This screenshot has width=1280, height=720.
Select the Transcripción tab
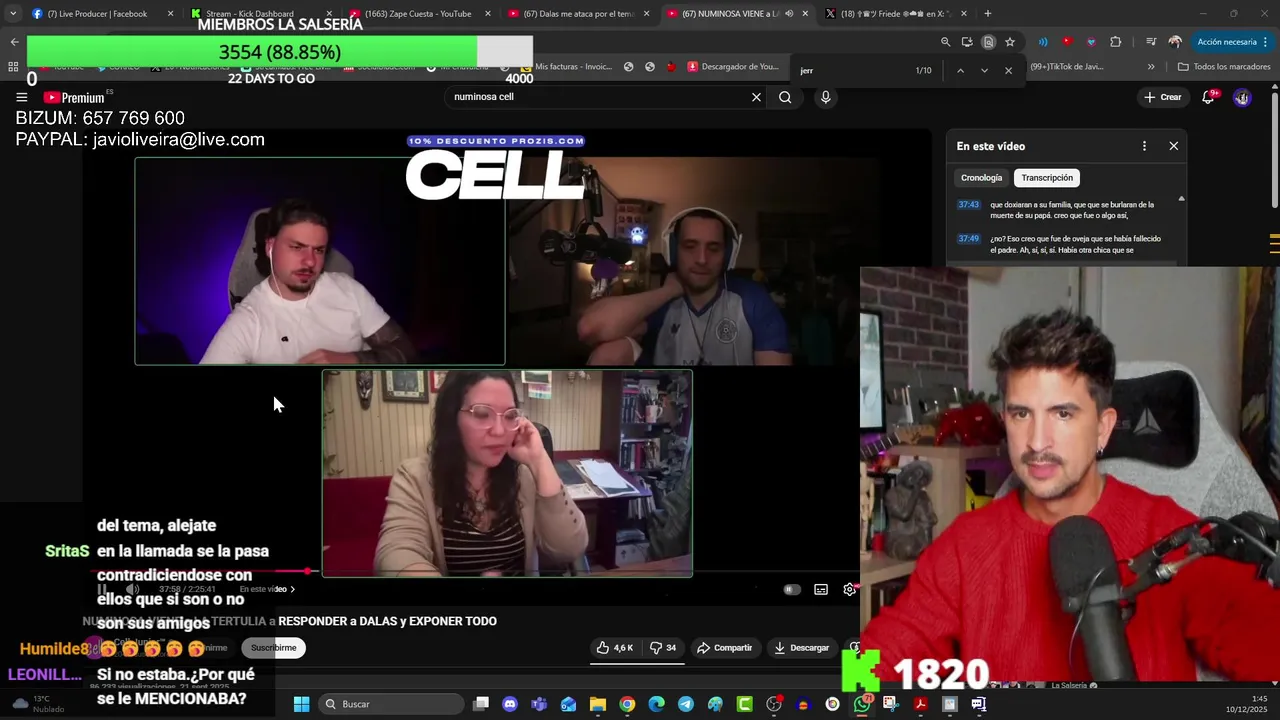pyautogui.click(x=1047, y=178)
